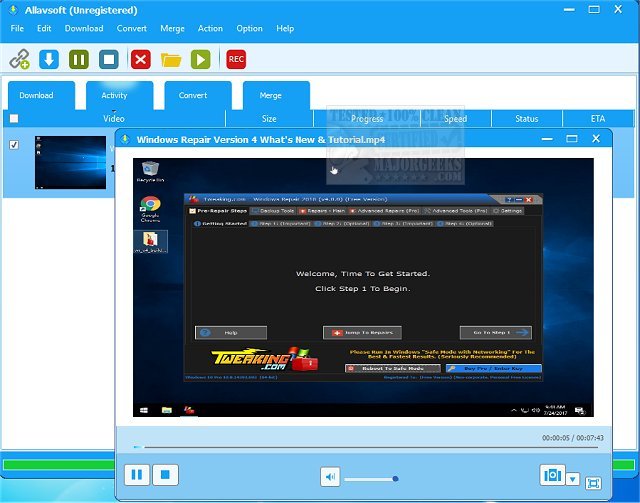Sort by the Progress column header
Viewport: 640px width, 503px height.
click(367, 118)
